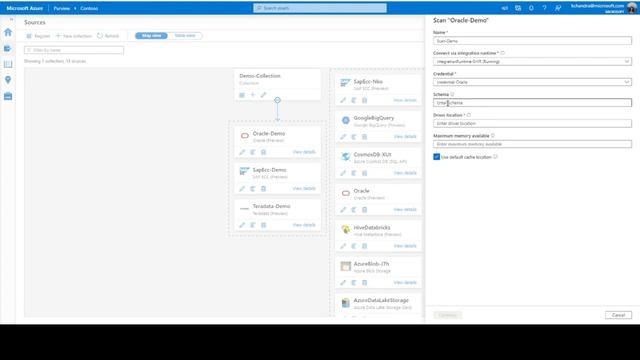Select the SapEcc-Nbo source card title

368,82
